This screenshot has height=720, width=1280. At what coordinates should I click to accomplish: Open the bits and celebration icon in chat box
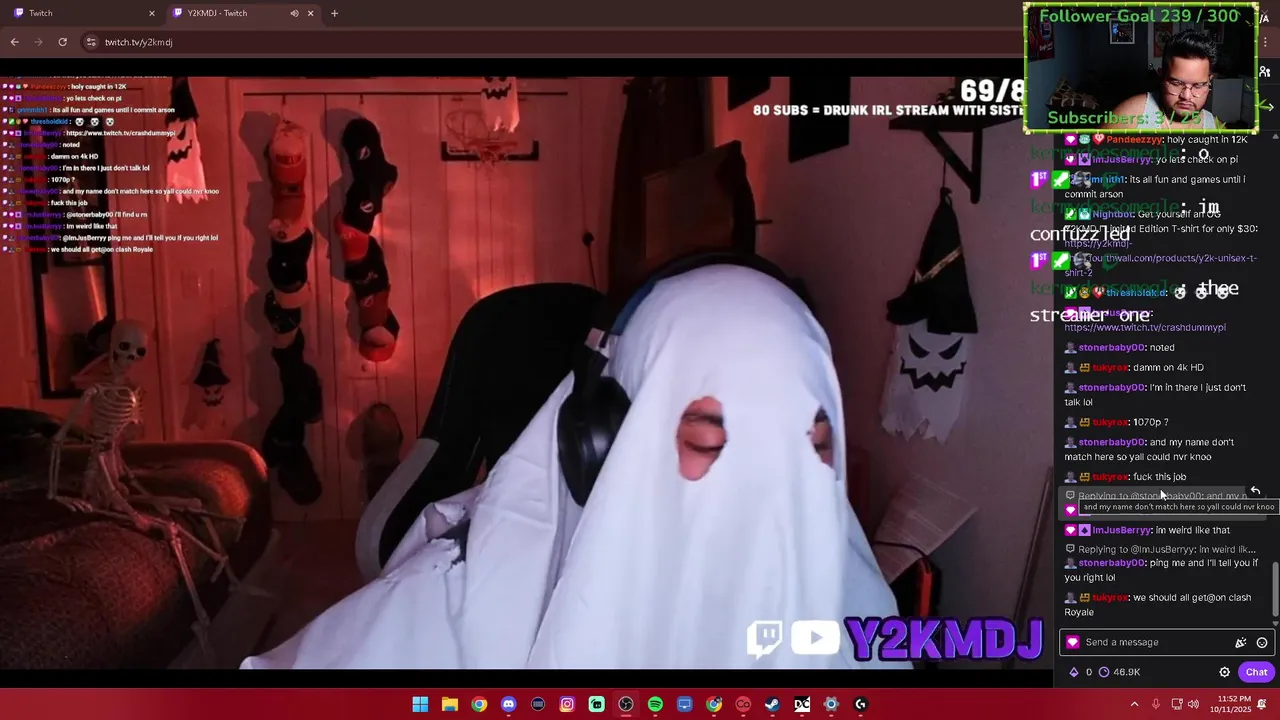point(1241,643)
